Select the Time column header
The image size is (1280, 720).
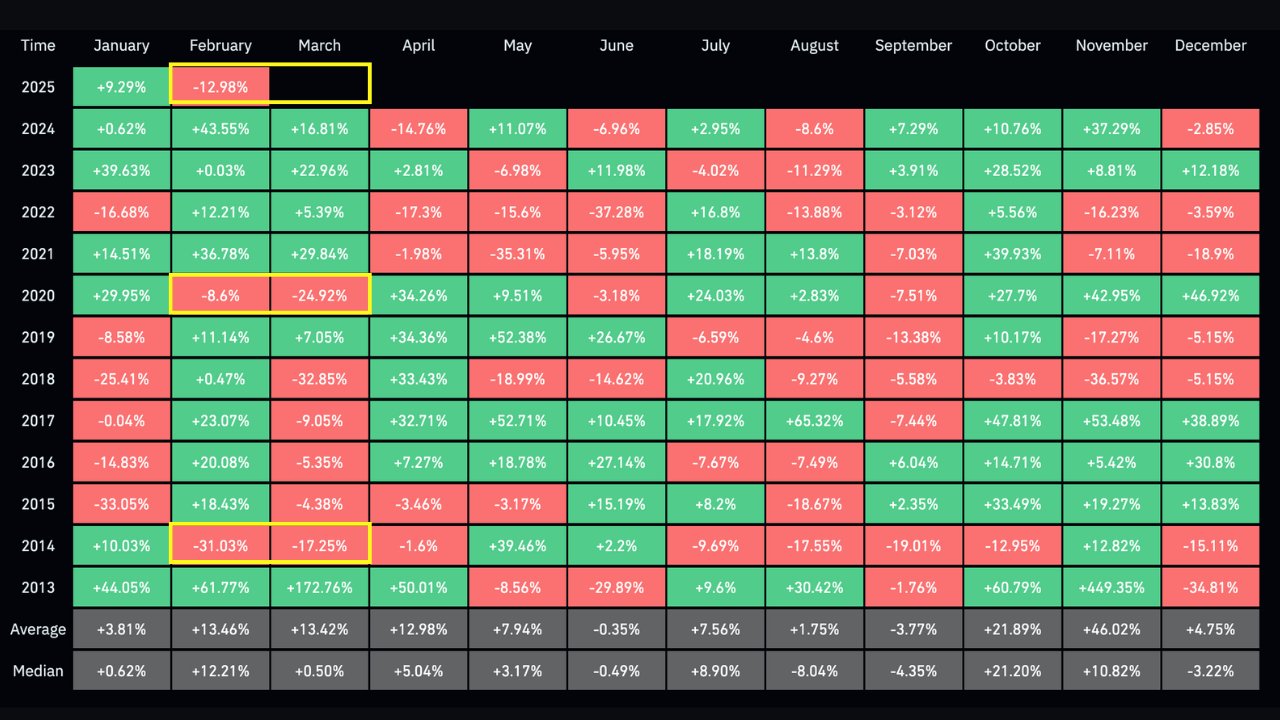point(38,45)
